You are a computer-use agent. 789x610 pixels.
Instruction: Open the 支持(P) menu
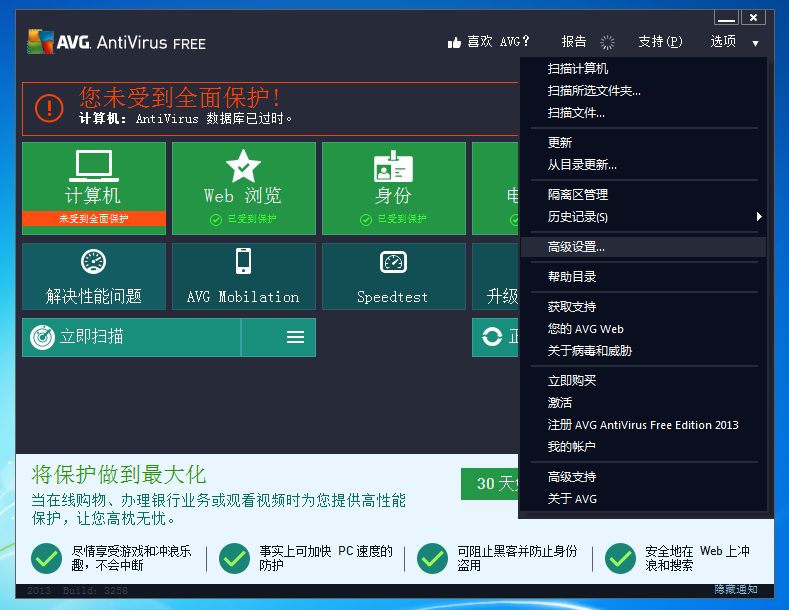pyautogui.click(x=660, y=41)
